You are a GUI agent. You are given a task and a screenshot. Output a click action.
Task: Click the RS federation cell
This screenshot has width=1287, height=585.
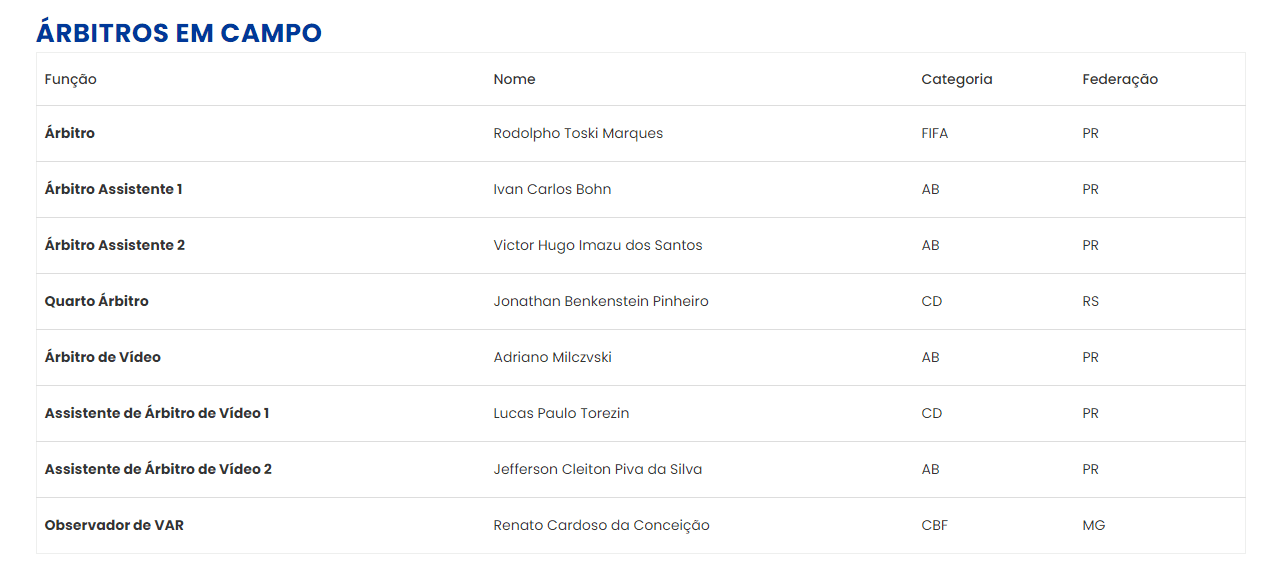[1090, 301]
